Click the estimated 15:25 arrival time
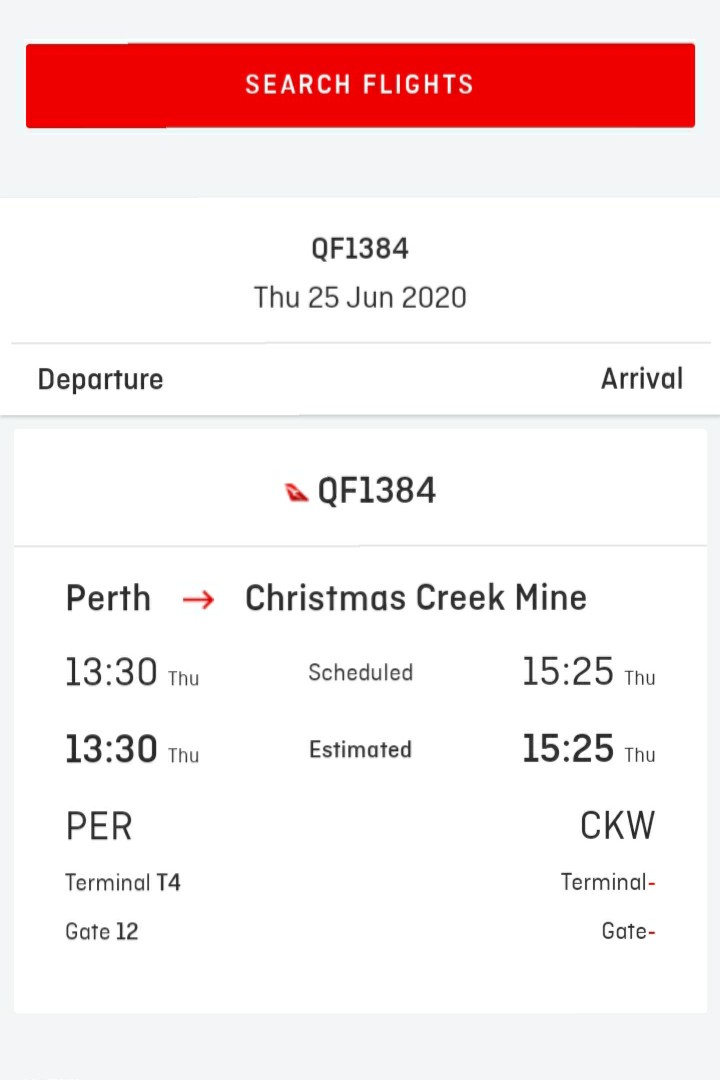720x1080 pixels. tap(568, 748)
